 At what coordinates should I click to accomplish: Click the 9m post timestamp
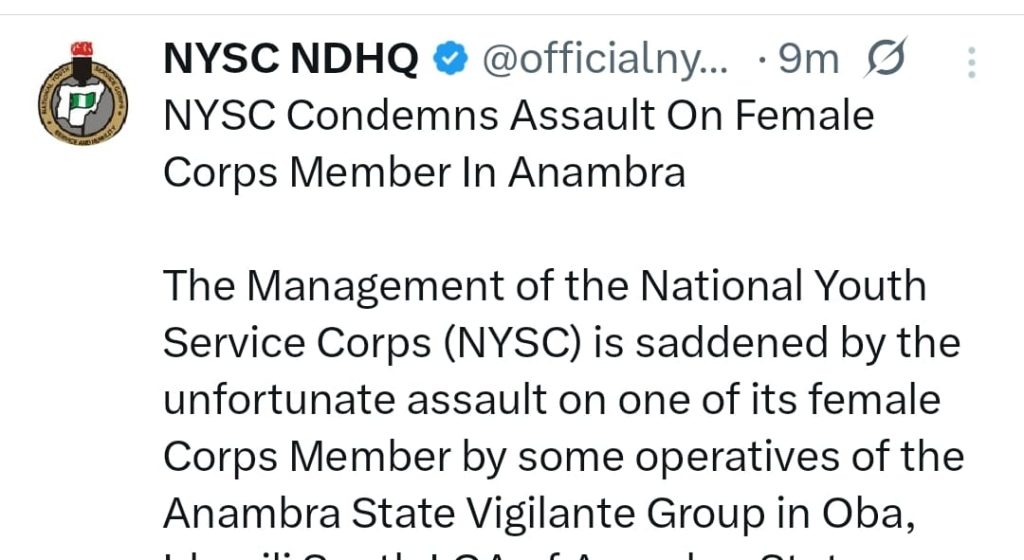click(808, 59)
